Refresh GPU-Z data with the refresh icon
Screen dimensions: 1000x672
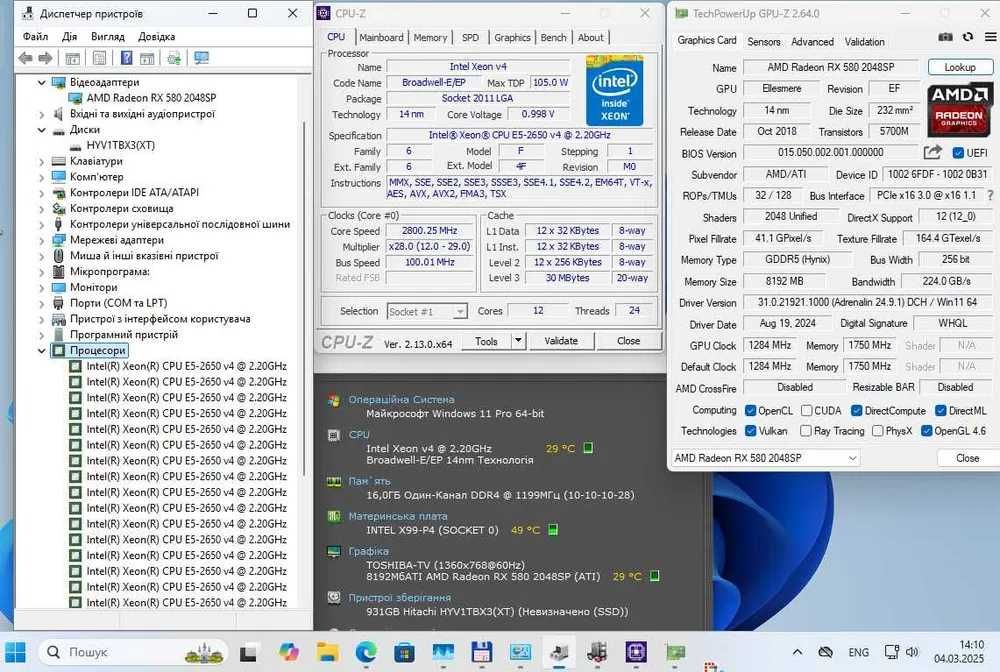tap(967, 37)
